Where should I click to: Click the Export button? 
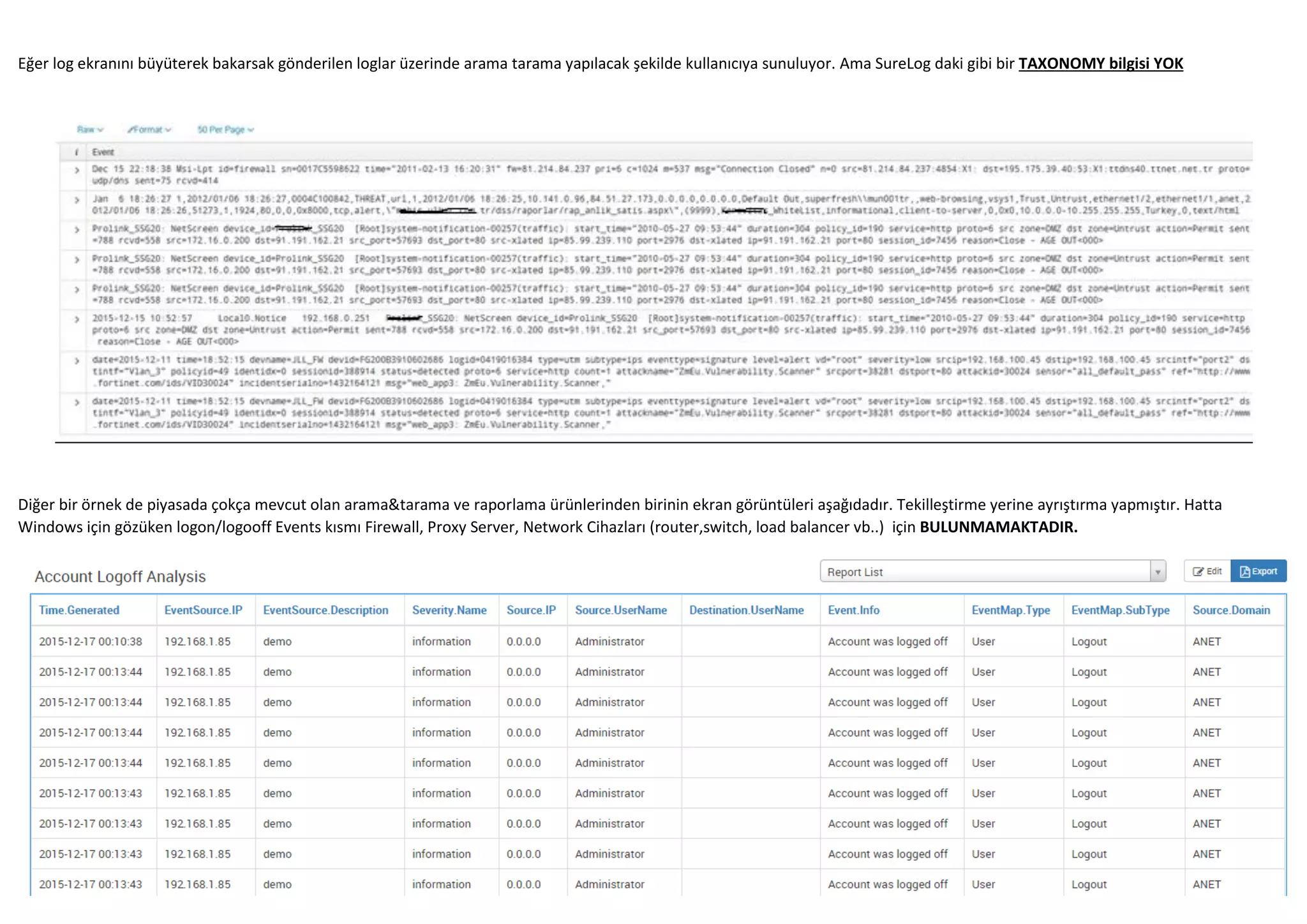[1258, 571]
